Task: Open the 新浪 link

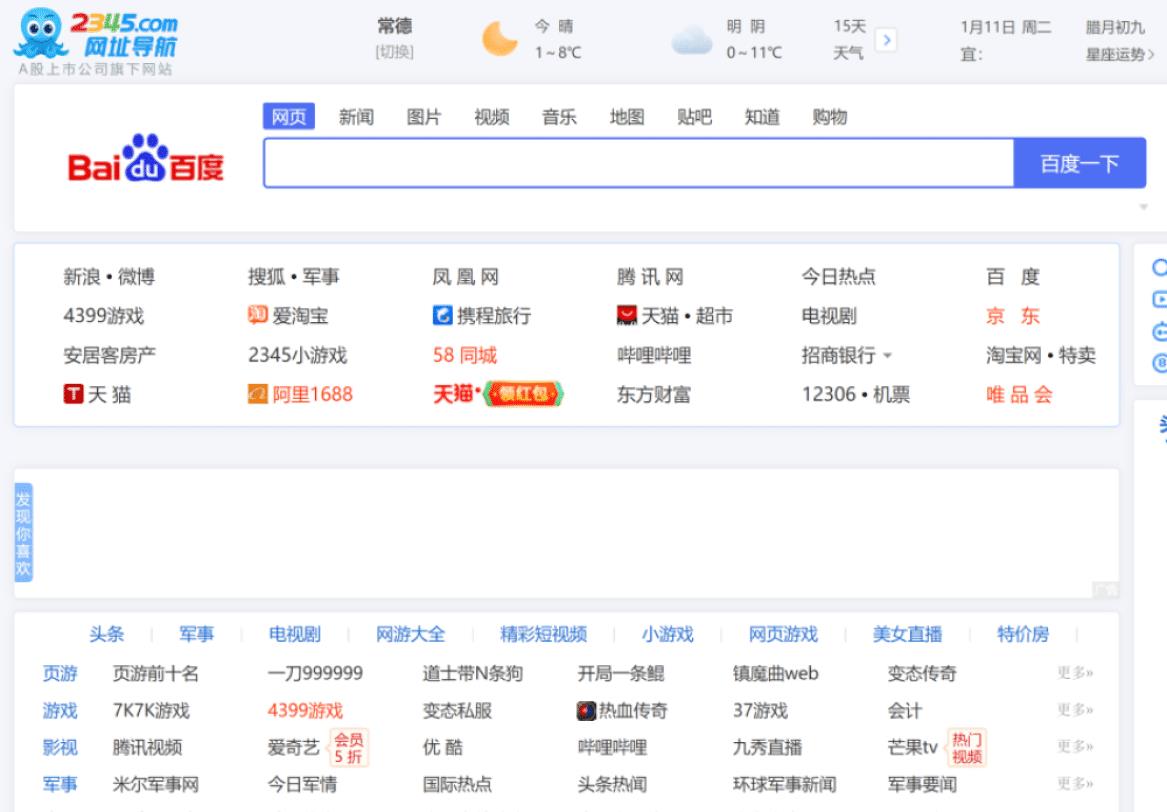Action: click(82, 277)
